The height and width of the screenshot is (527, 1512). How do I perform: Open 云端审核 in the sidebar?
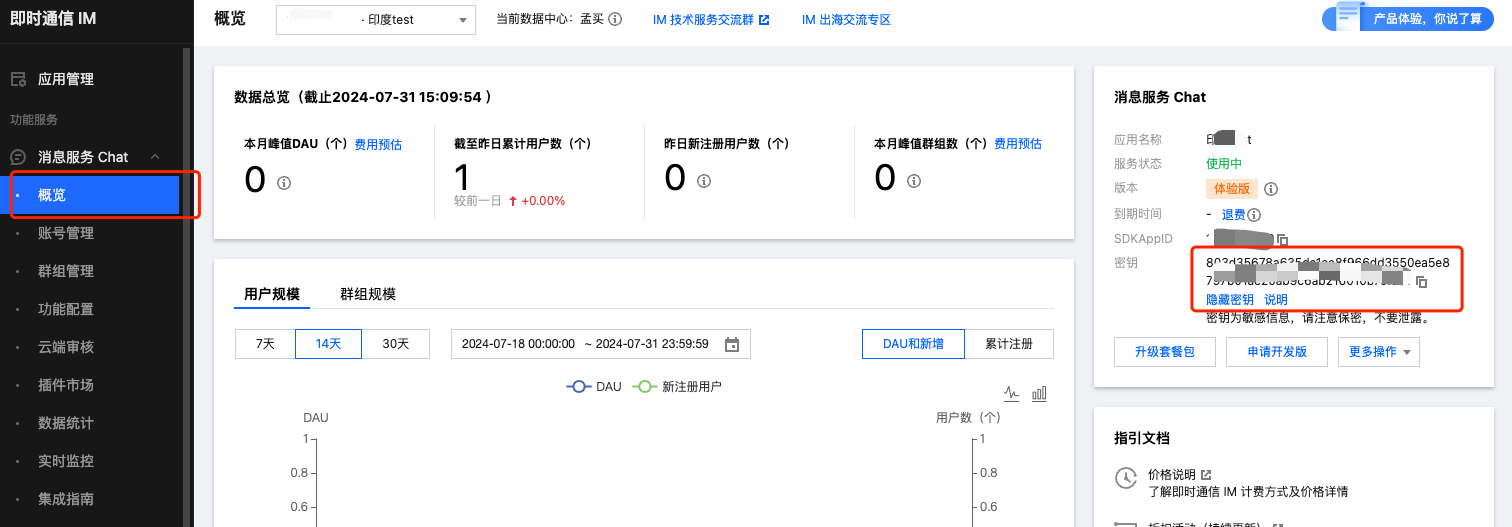coord(66,347)
